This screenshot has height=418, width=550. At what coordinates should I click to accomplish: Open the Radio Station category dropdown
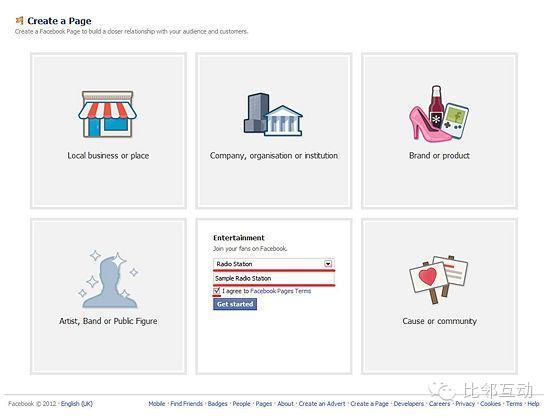pos(274,264)
